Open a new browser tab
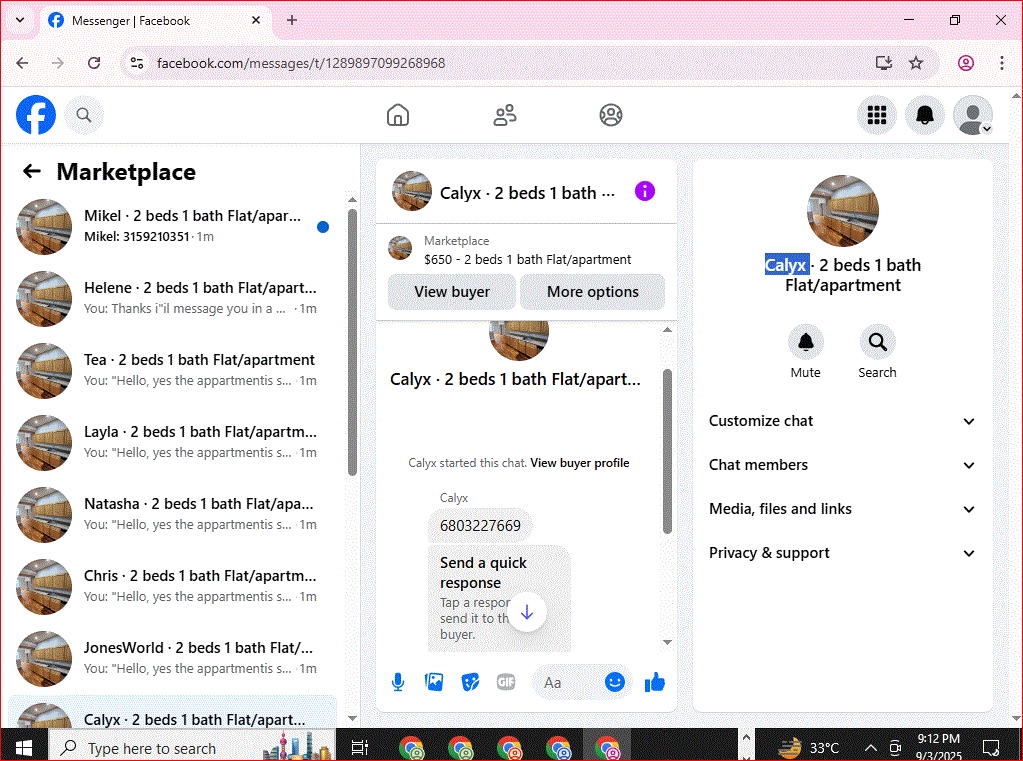Viewport: 1023px width, 761px height. (x=292, y=20)
